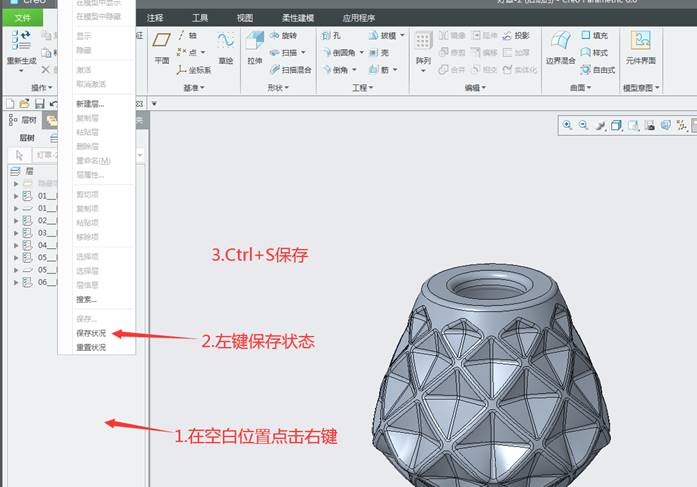Screen dimensions: 697x487
Task: Click the zoom out icon in the view toolbar
Action: [584, 125]
